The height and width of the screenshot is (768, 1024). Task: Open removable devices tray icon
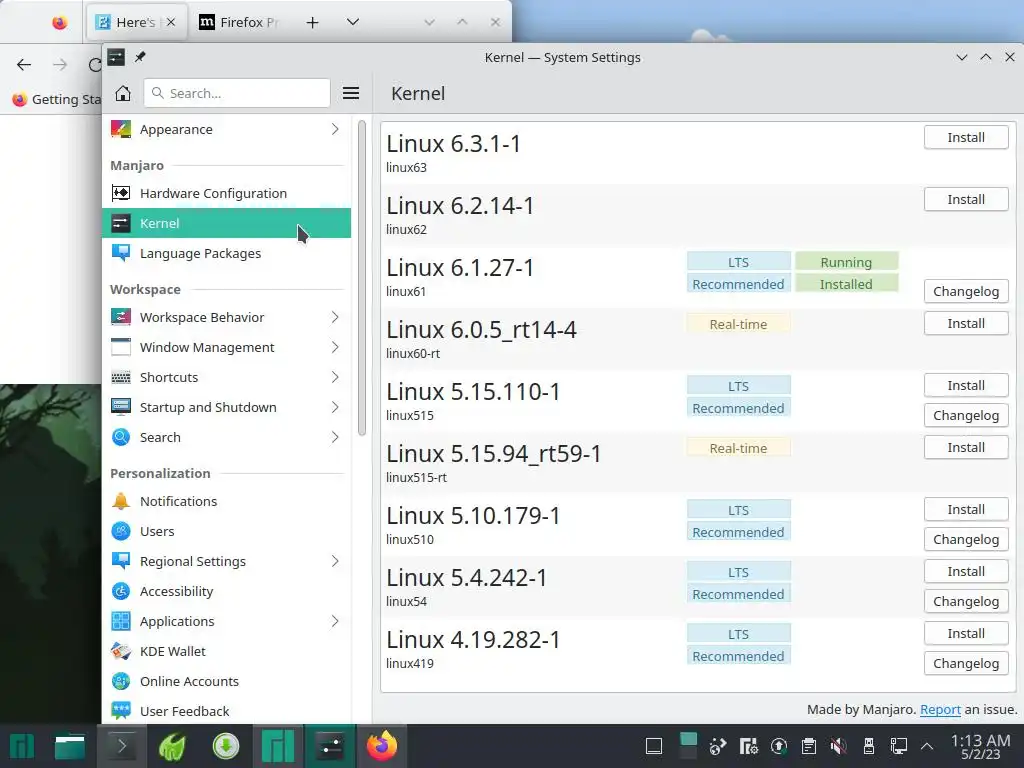pos(869,746)
